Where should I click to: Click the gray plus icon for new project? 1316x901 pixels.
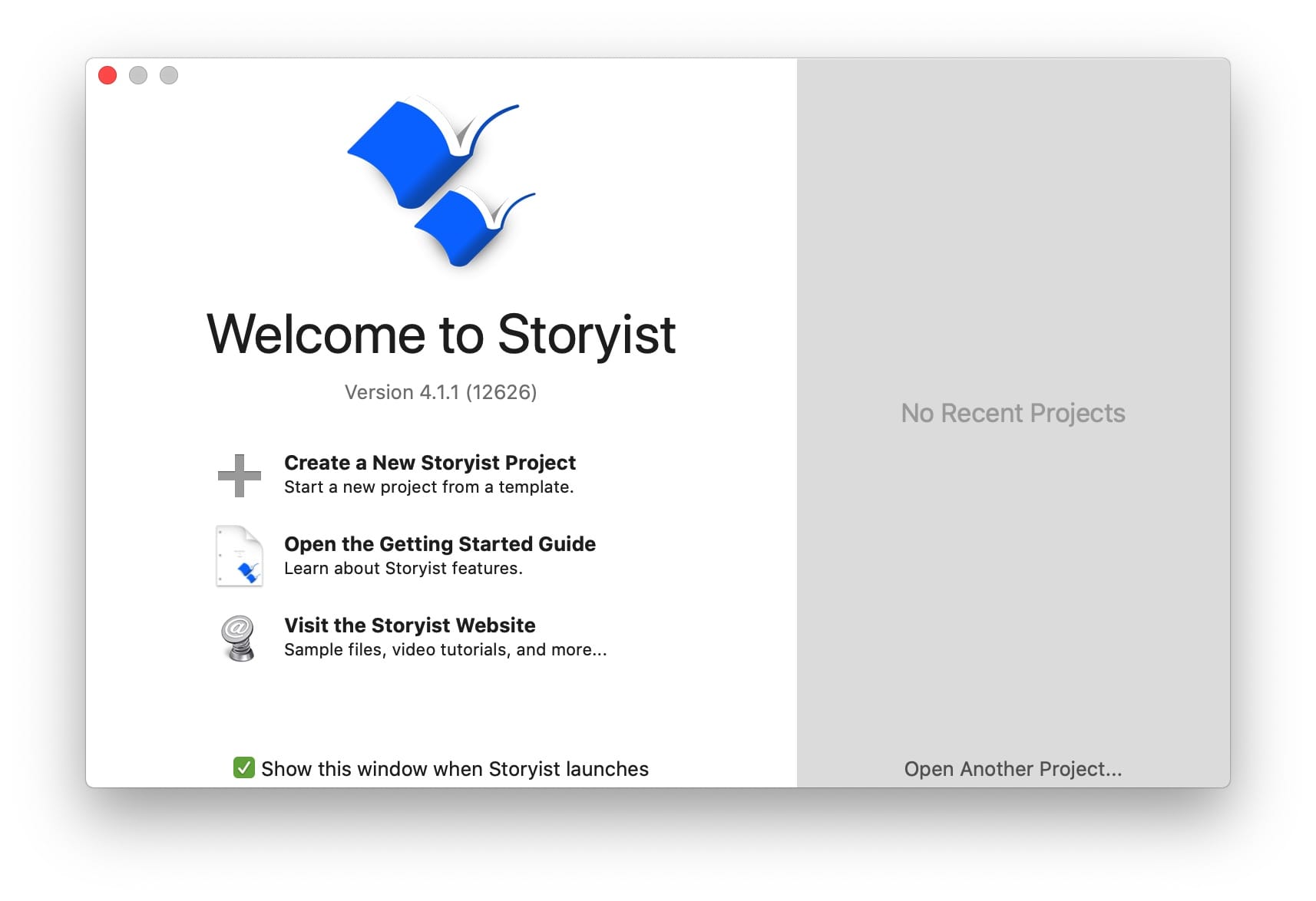pos(239,475)
